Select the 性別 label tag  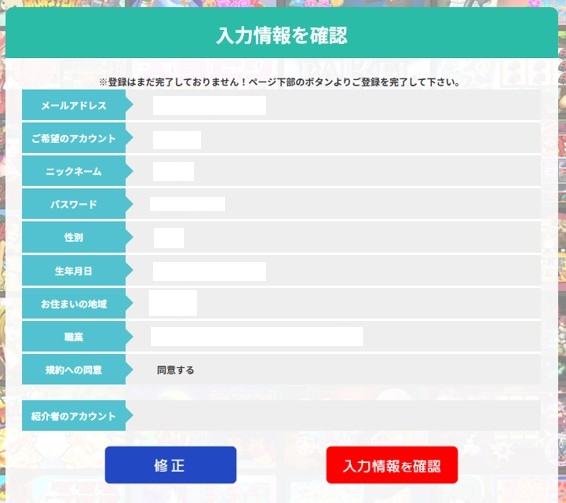tap(77, 237)
